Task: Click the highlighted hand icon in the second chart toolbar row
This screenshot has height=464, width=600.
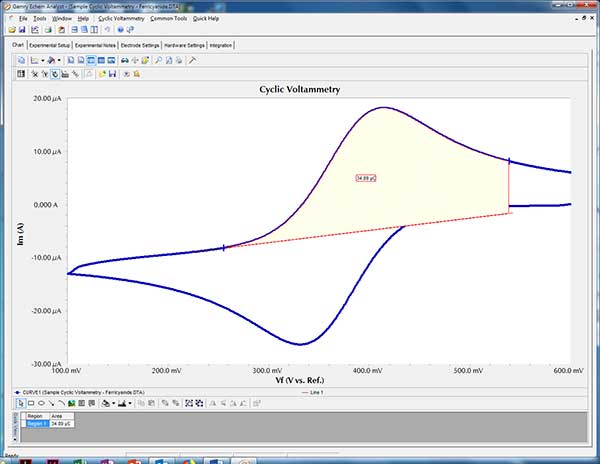Action: [55, 74]
